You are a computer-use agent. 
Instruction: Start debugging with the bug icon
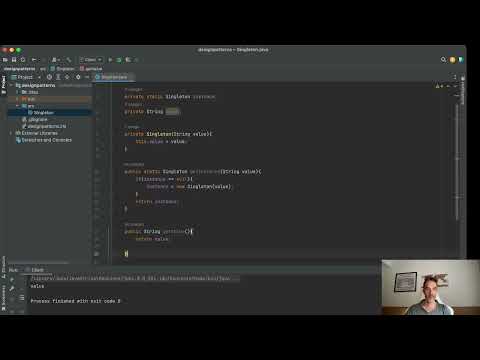pyautogui.click(x=119, y=60)
